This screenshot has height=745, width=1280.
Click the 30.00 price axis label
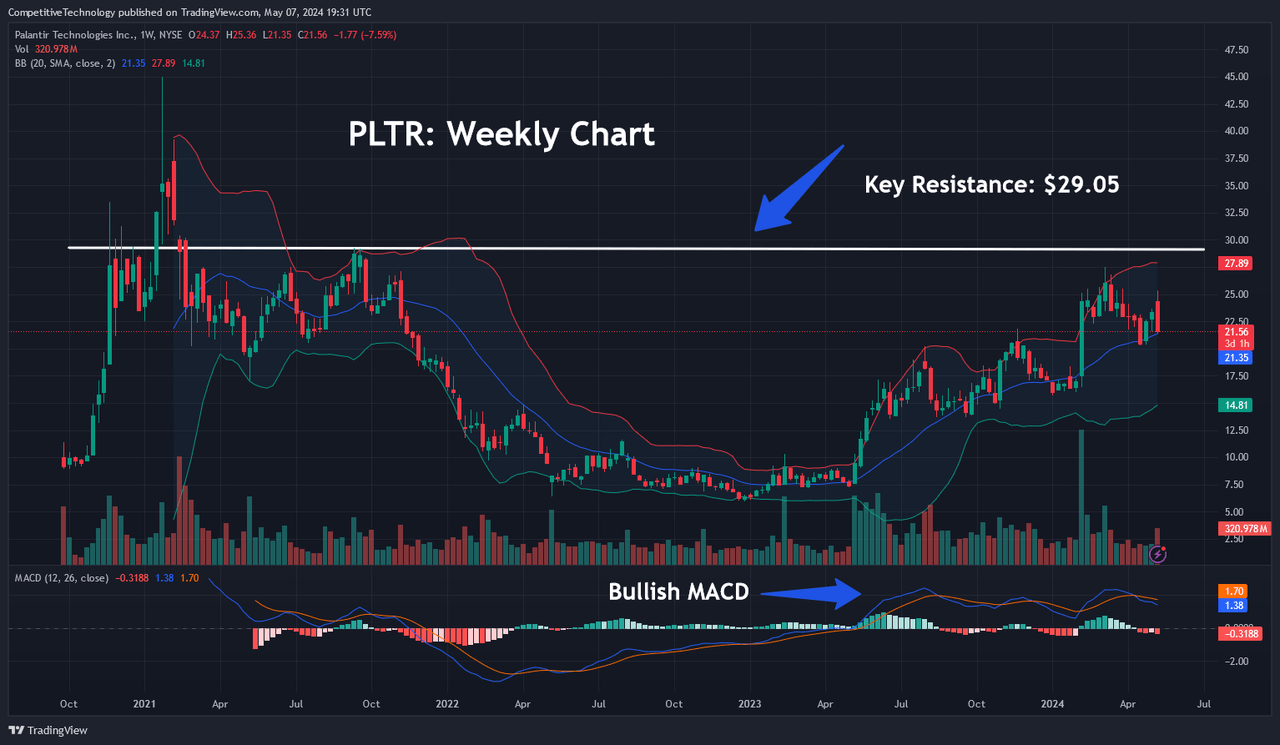1236,240
